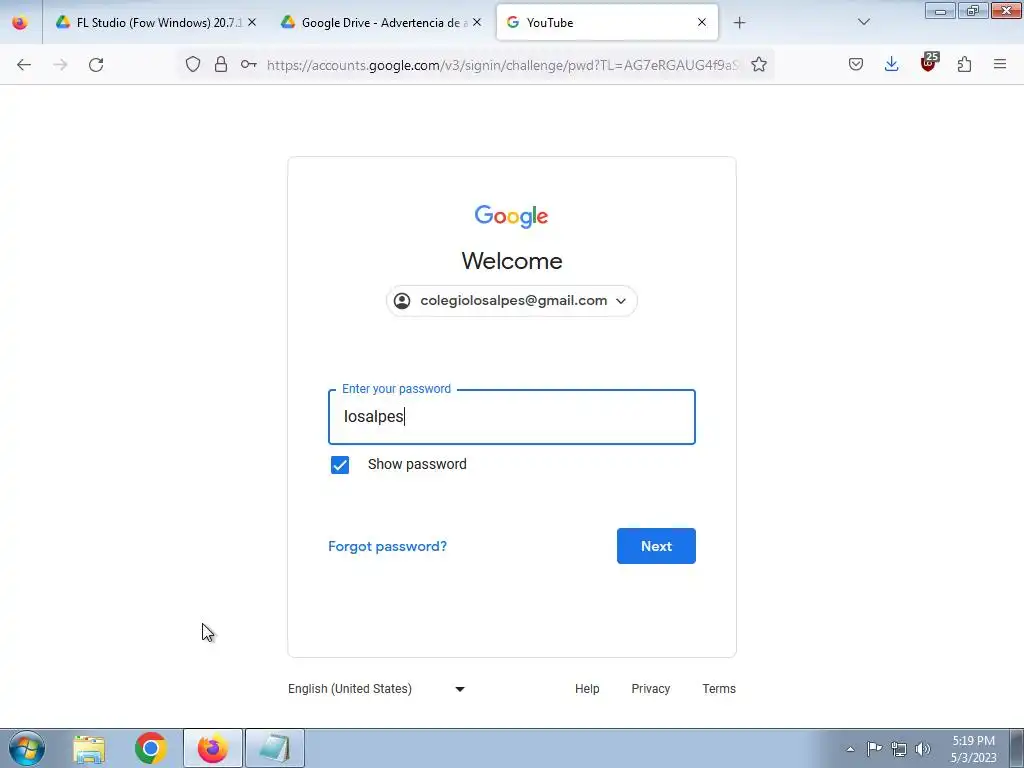The image size is (1024, 768).
Task: Launch Google Chrome from the taskbar
Action: (x=151, y=748)
